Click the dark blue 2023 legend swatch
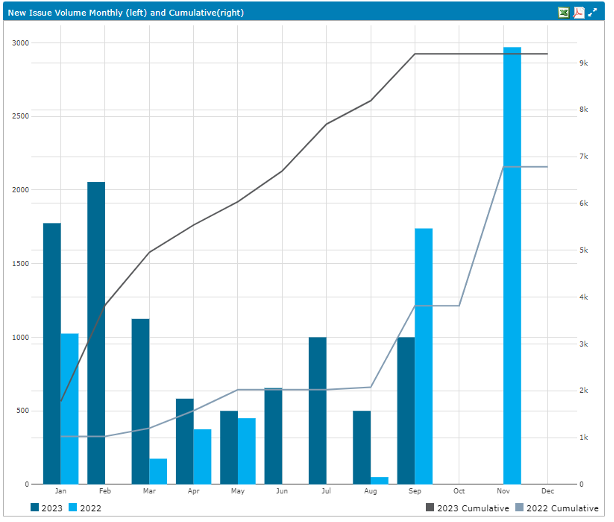 (x=36, y=508)
